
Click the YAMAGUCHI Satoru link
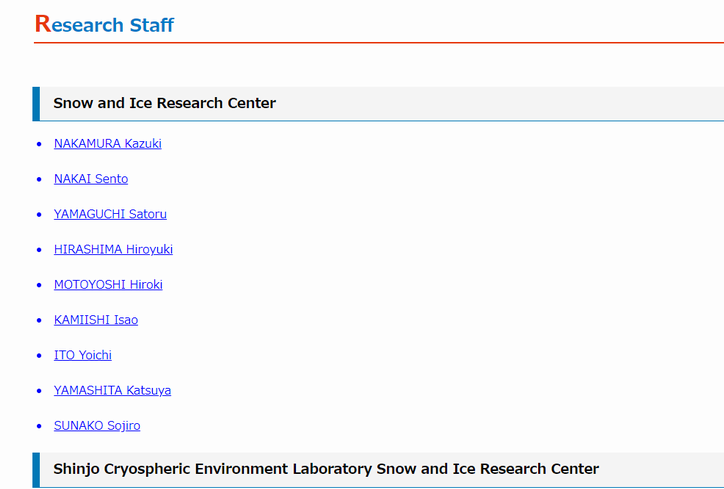pos(110,214)
